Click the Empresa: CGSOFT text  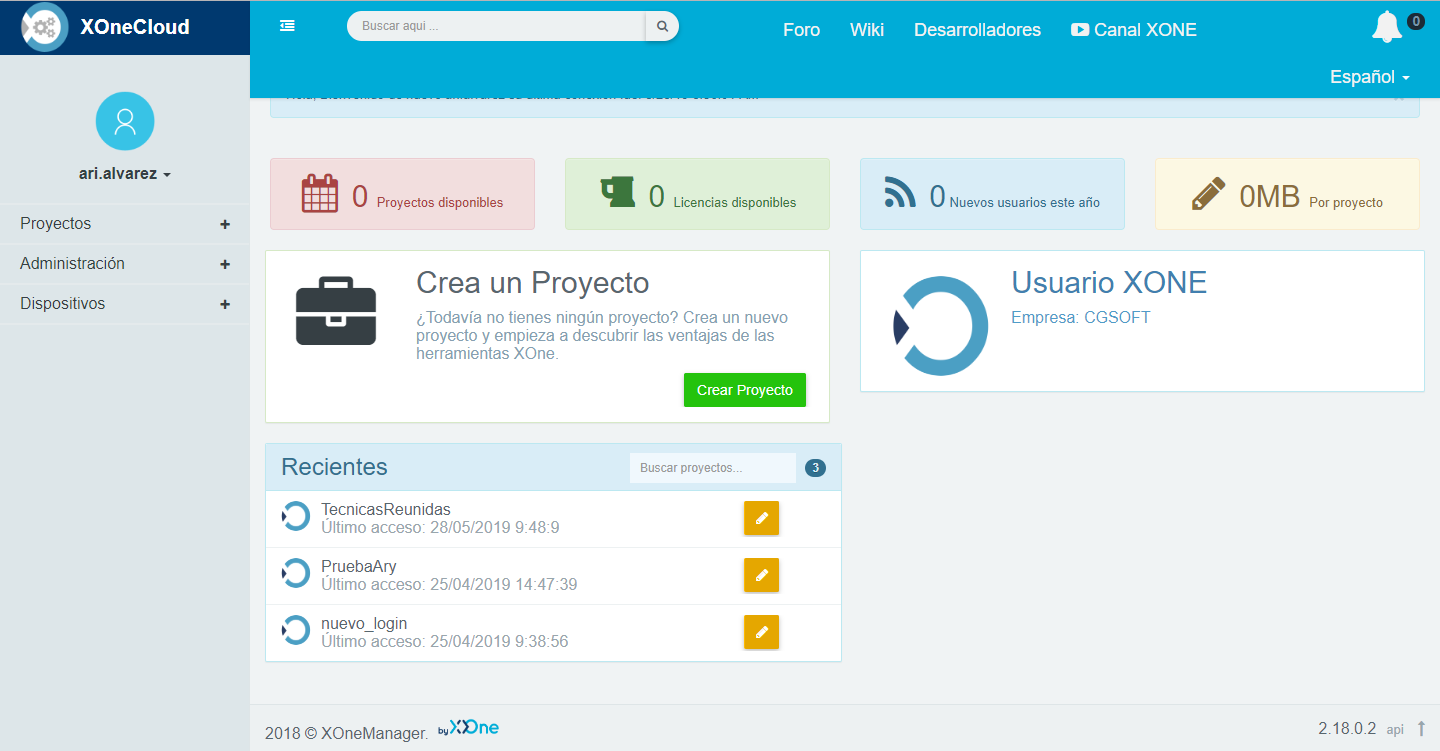click(1081, 318)
